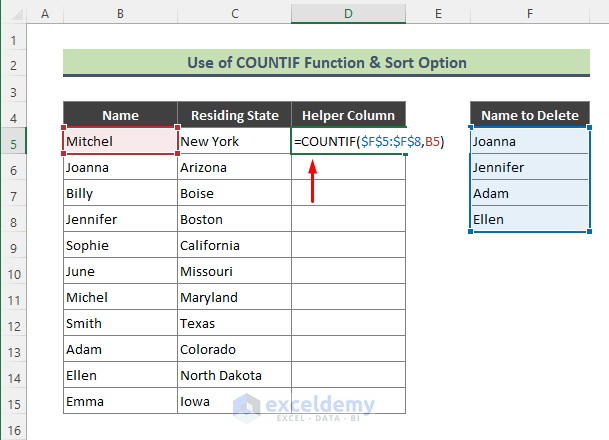Click the Name to Delete header cell
Viewport: 609px width, 440px height.
(530, 116)
